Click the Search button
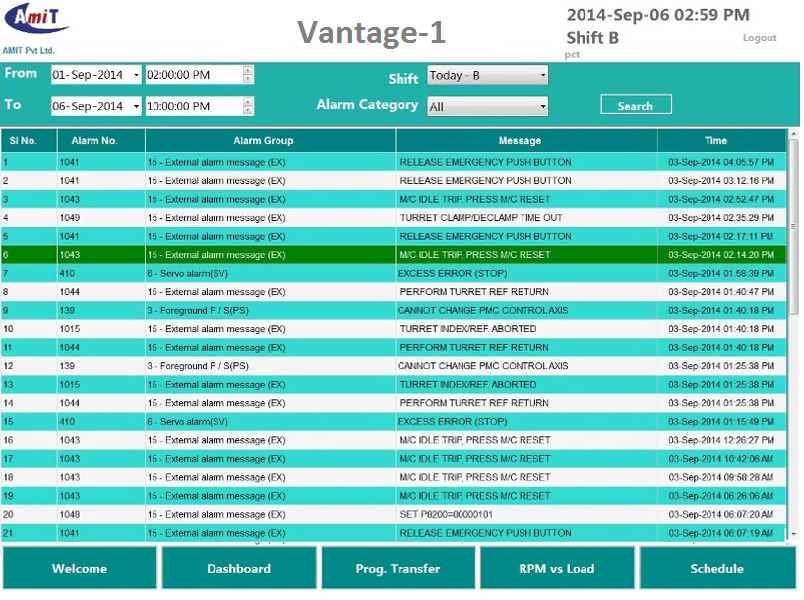Image resolution: width=804 pixels, height=600 pixels. click(x=636, y=105)
